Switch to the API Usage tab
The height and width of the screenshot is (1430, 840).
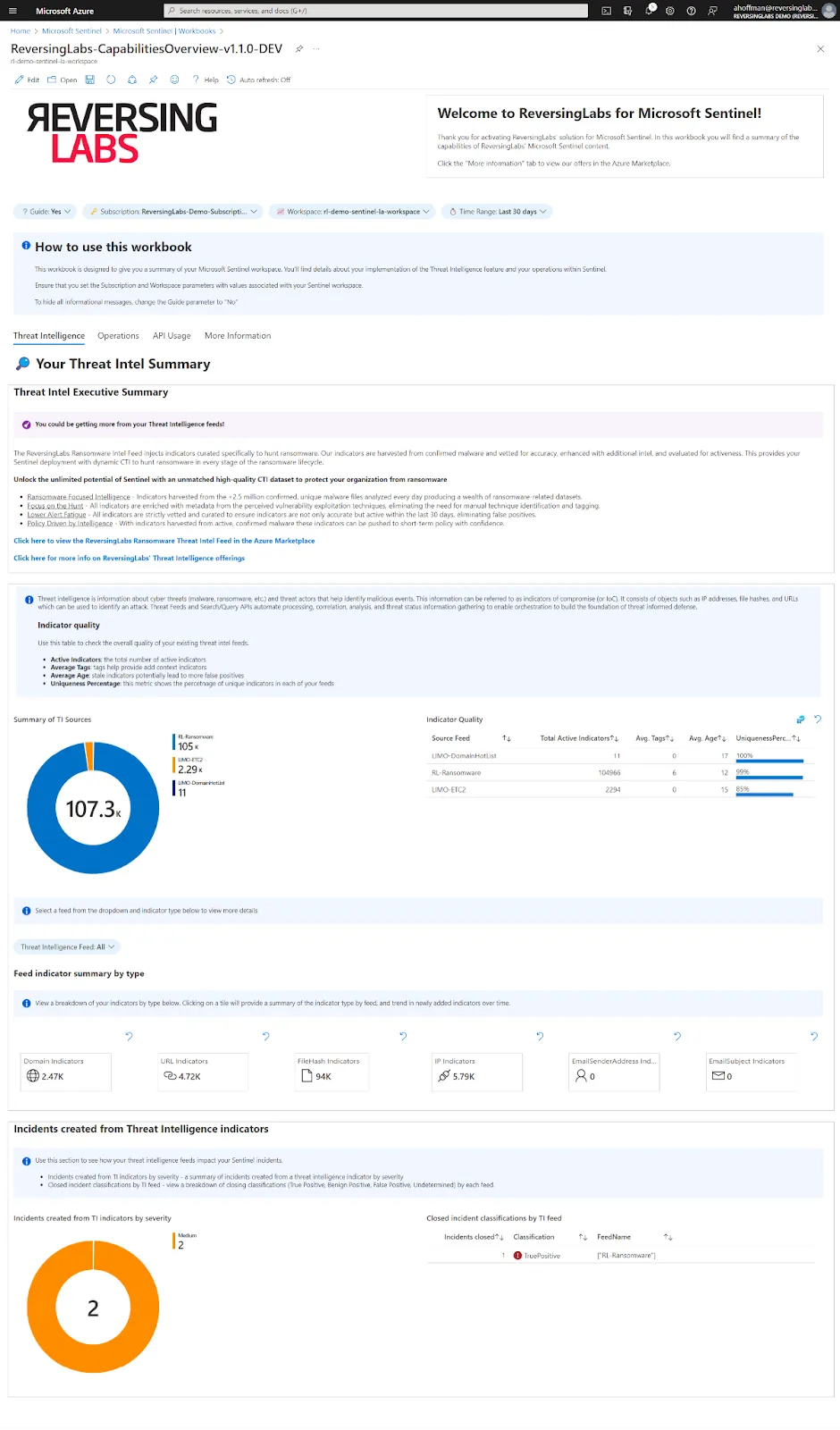coord(172,336)
